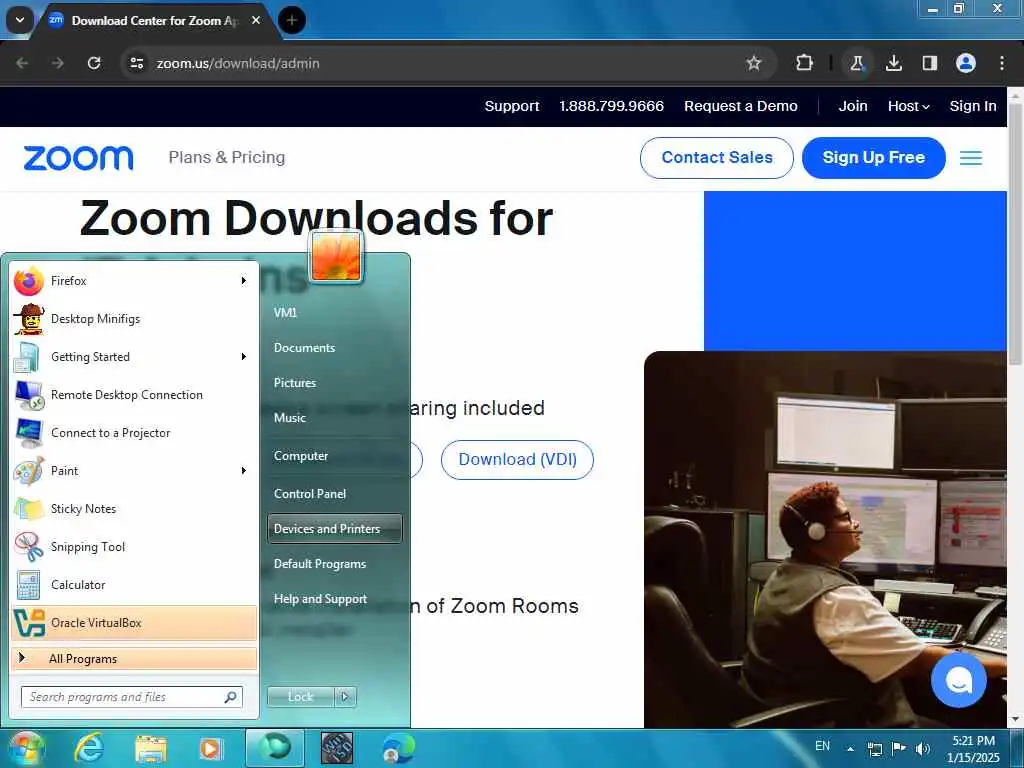Reload the page
The width and height of the screenshot is (1024, 768).
pyautogui.click(x=94, y=63)
